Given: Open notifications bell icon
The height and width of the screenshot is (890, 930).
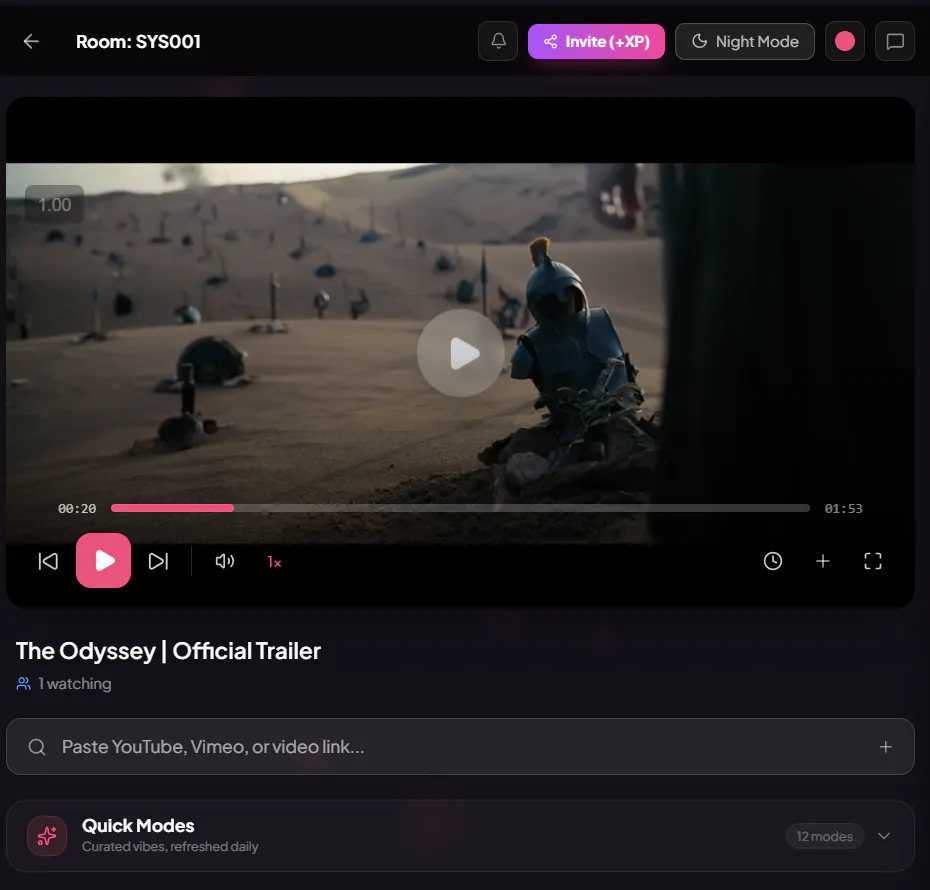Looking at the screenshot, I should [498, 42].
